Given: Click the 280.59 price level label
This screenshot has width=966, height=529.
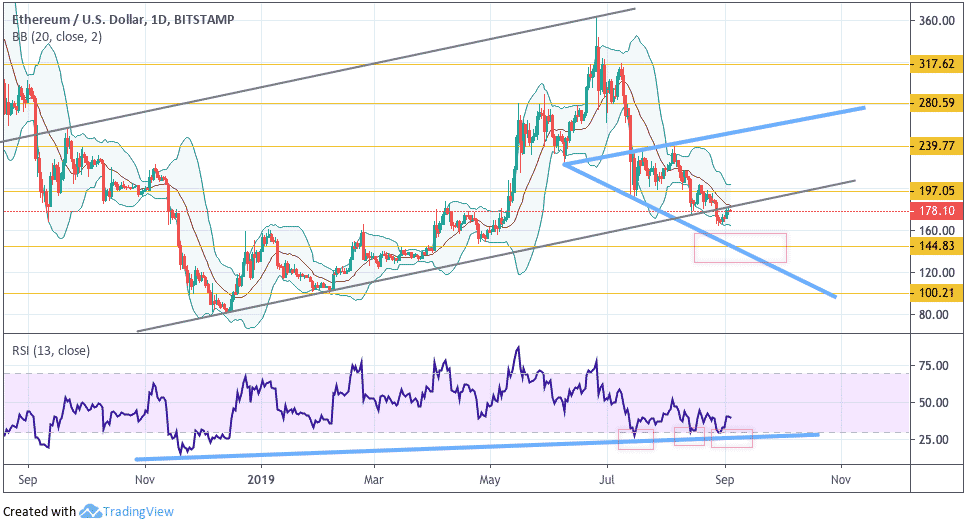Looking at the screenshot, I should click(935, 103).
